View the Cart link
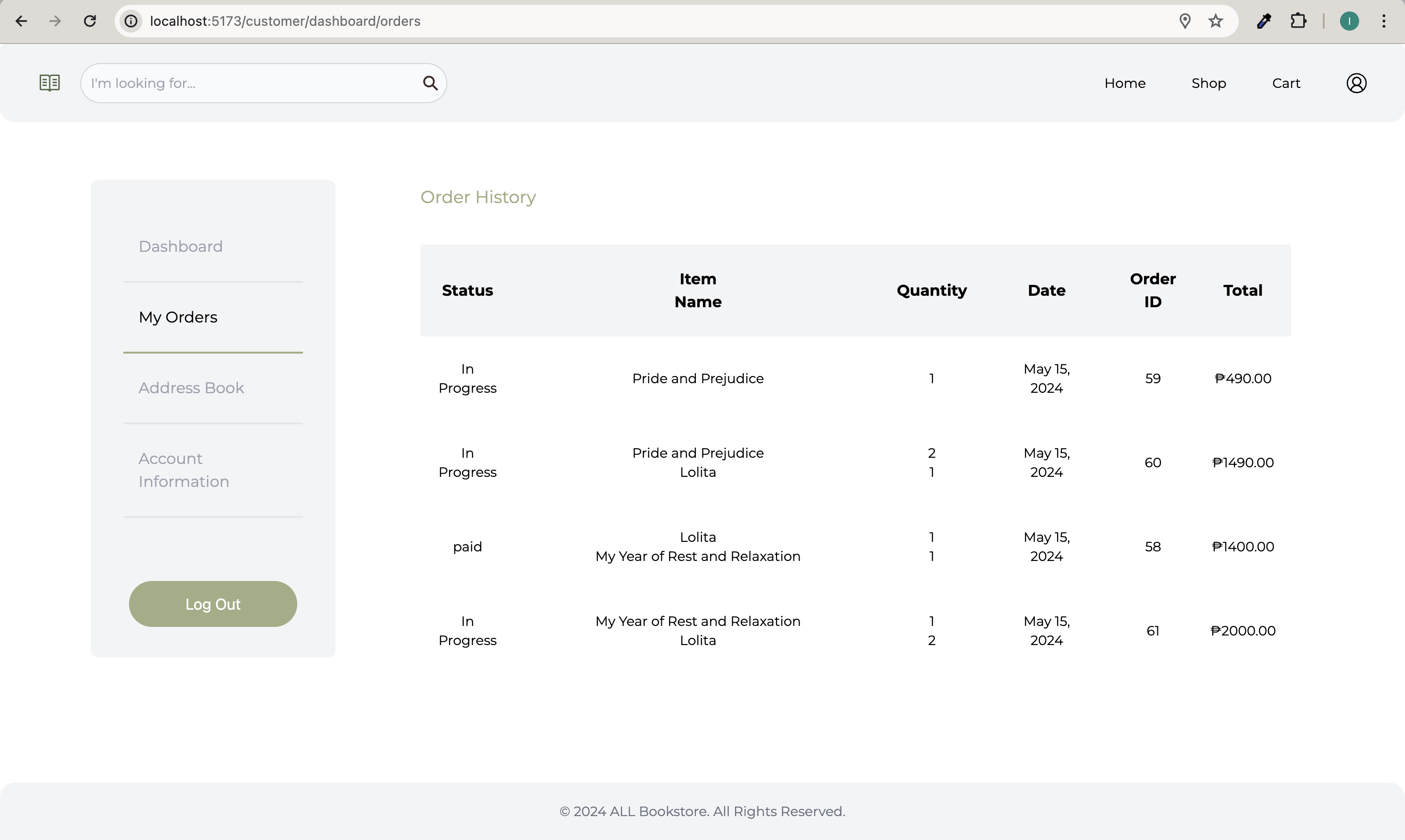The width and height of the screenshot is (1405, 840). tap(1286, 83)
